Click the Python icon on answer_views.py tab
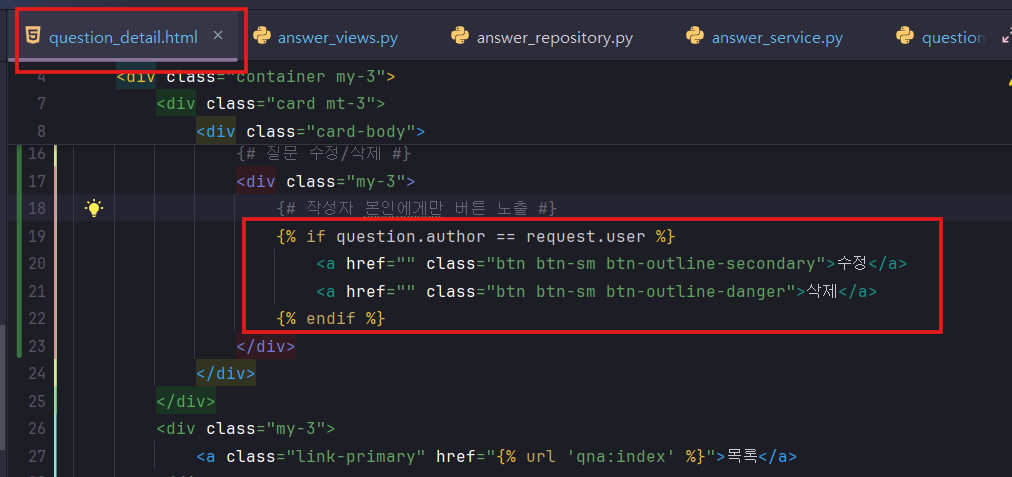 click(261, 36)
